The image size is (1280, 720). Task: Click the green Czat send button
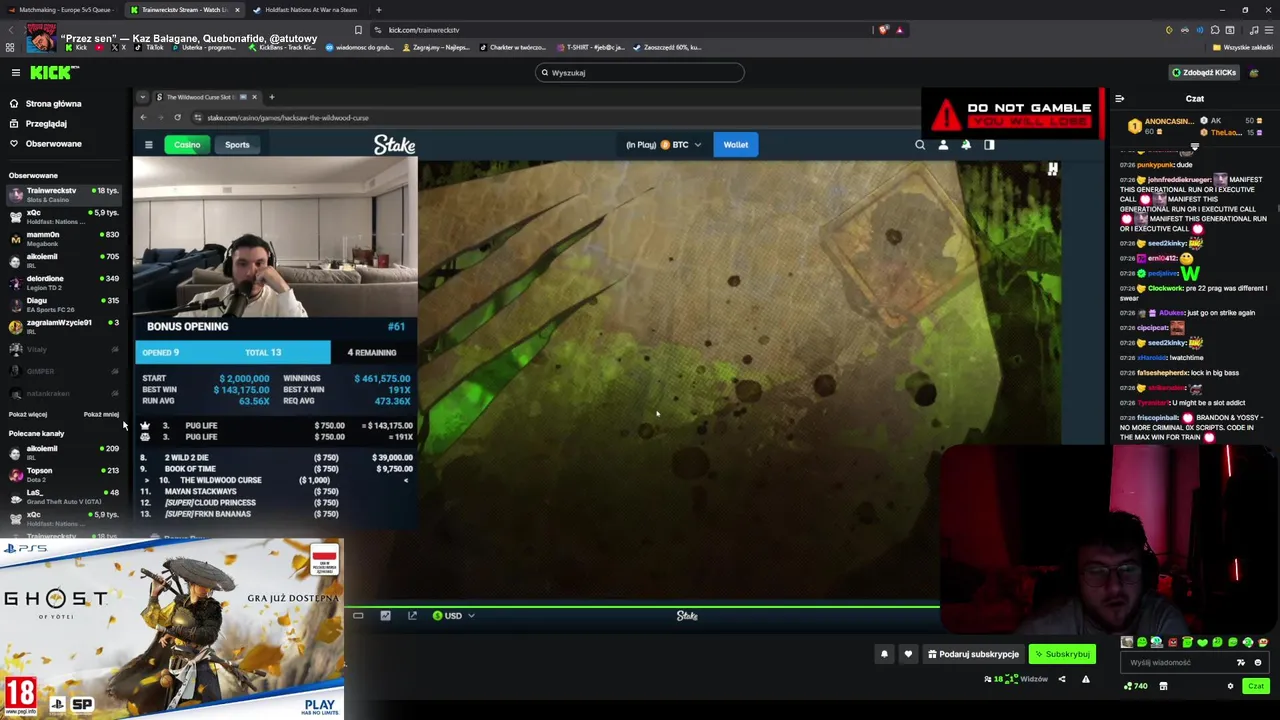pyautogui.click(x=1256, y=686)
